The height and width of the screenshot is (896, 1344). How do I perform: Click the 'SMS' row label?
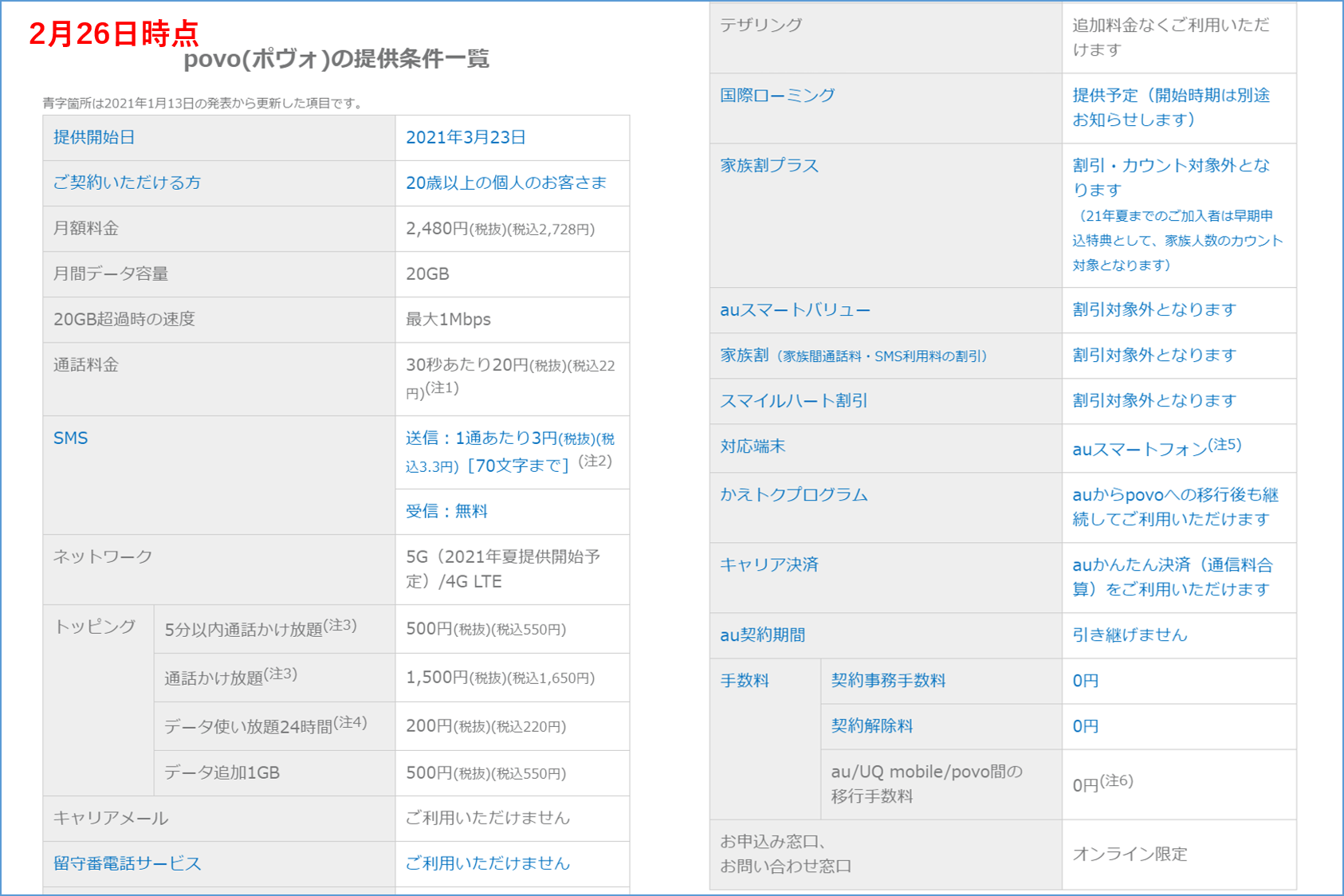pyautogui.click(x=70, y=438)
